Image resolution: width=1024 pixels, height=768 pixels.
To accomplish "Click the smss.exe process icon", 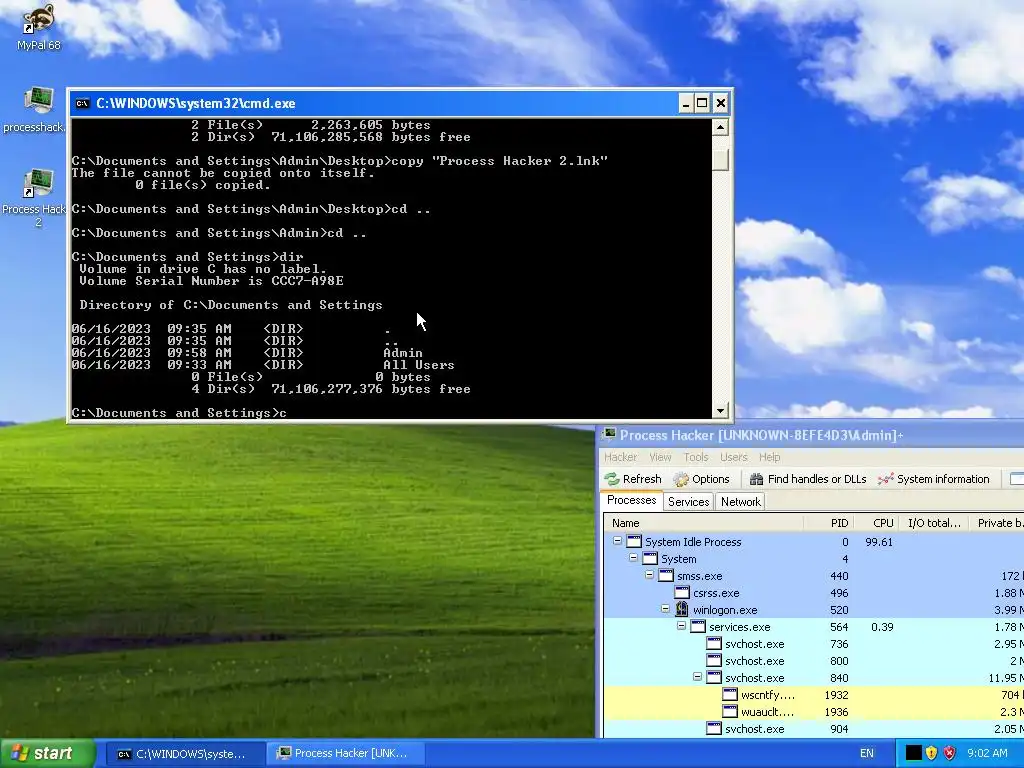I will tap(665, 576).
